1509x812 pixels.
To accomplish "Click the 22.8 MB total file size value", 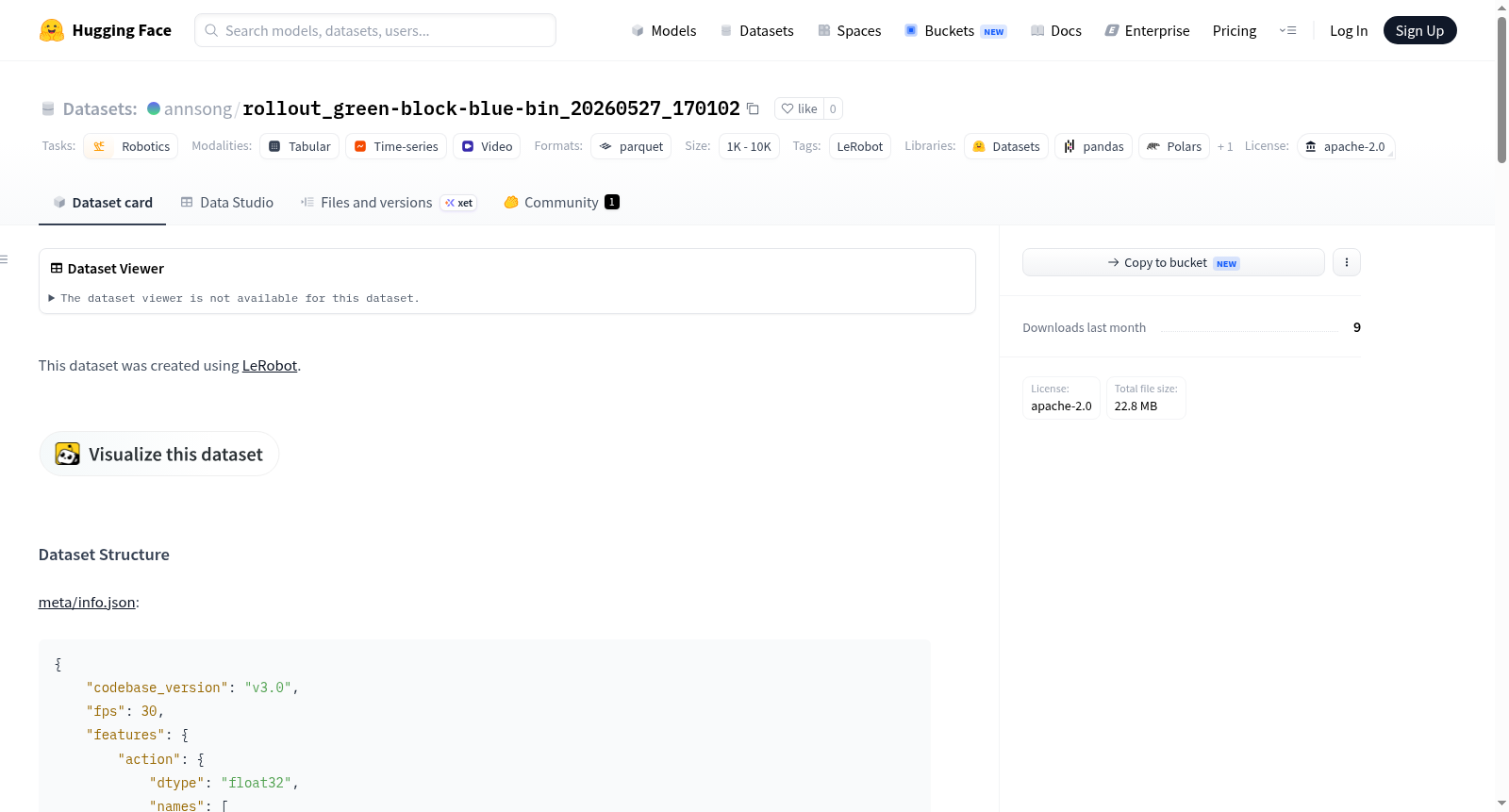I will tap(1136, 406).
